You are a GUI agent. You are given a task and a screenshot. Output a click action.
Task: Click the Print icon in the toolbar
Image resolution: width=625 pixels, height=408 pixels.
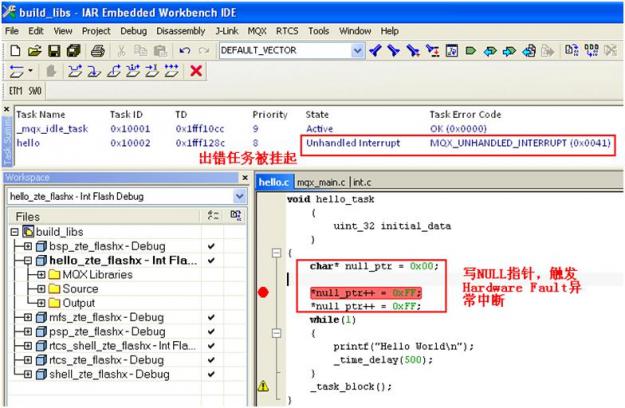coord(98,51)
